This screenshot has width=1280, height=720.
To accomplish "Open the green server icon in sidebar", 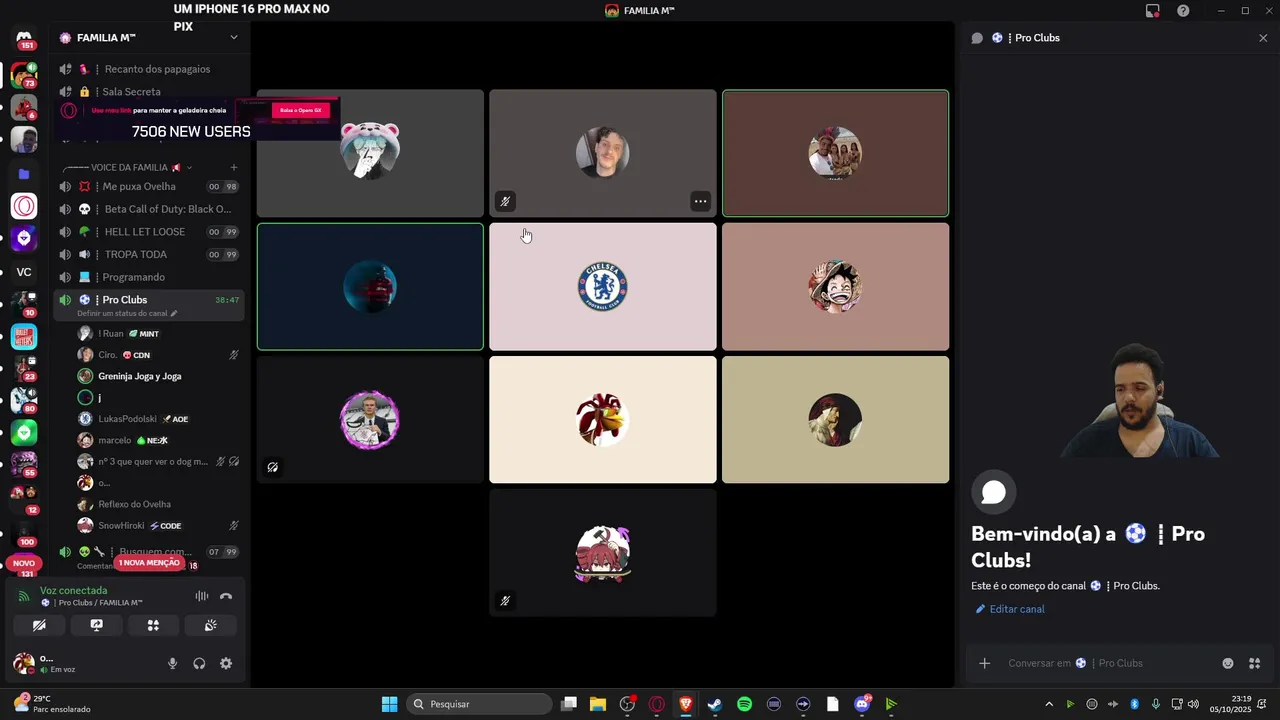I will click(24, 432).
